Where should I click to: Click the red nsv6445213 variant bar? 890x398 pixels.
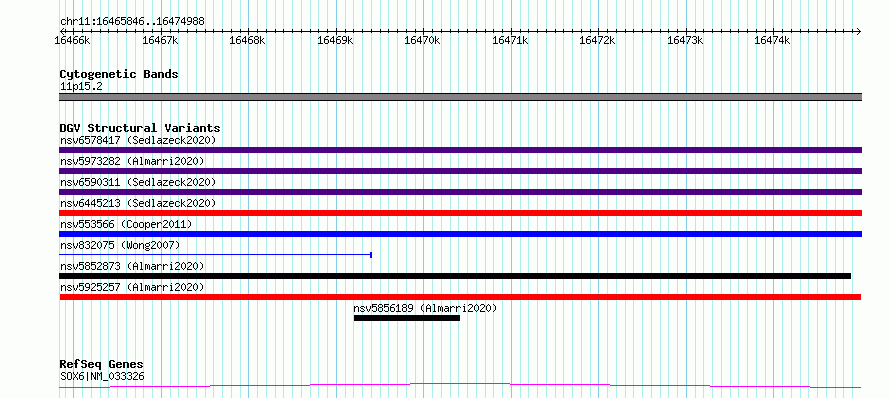pyautogui.click(x=460, y=213)
